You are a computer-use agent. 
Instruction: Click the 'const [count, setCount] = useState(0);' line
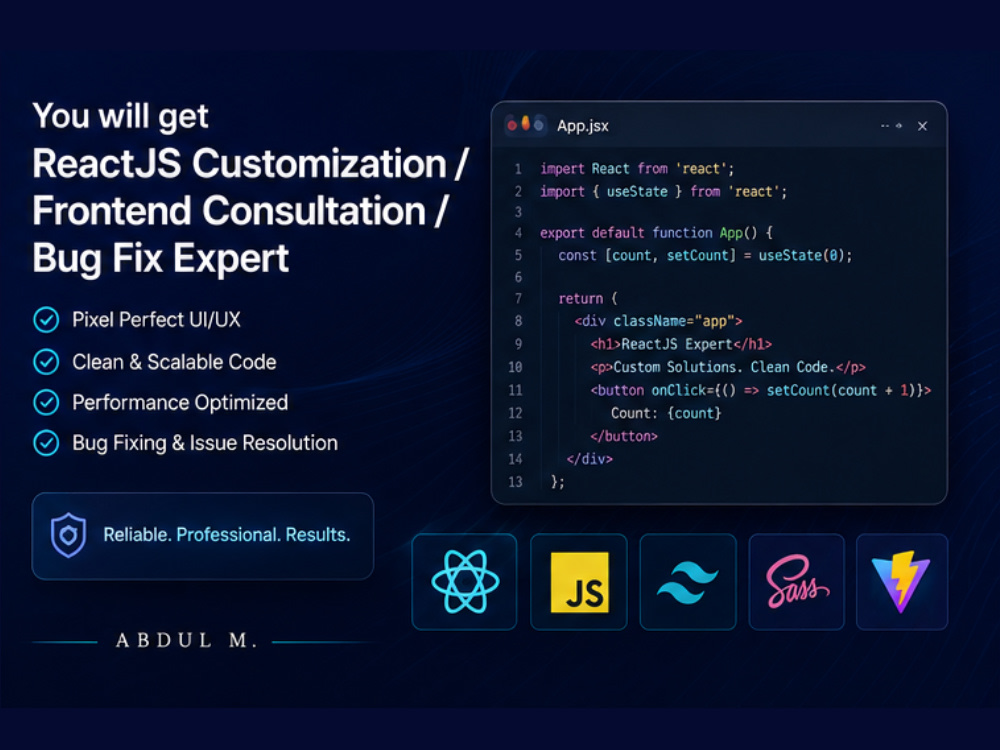705,256
